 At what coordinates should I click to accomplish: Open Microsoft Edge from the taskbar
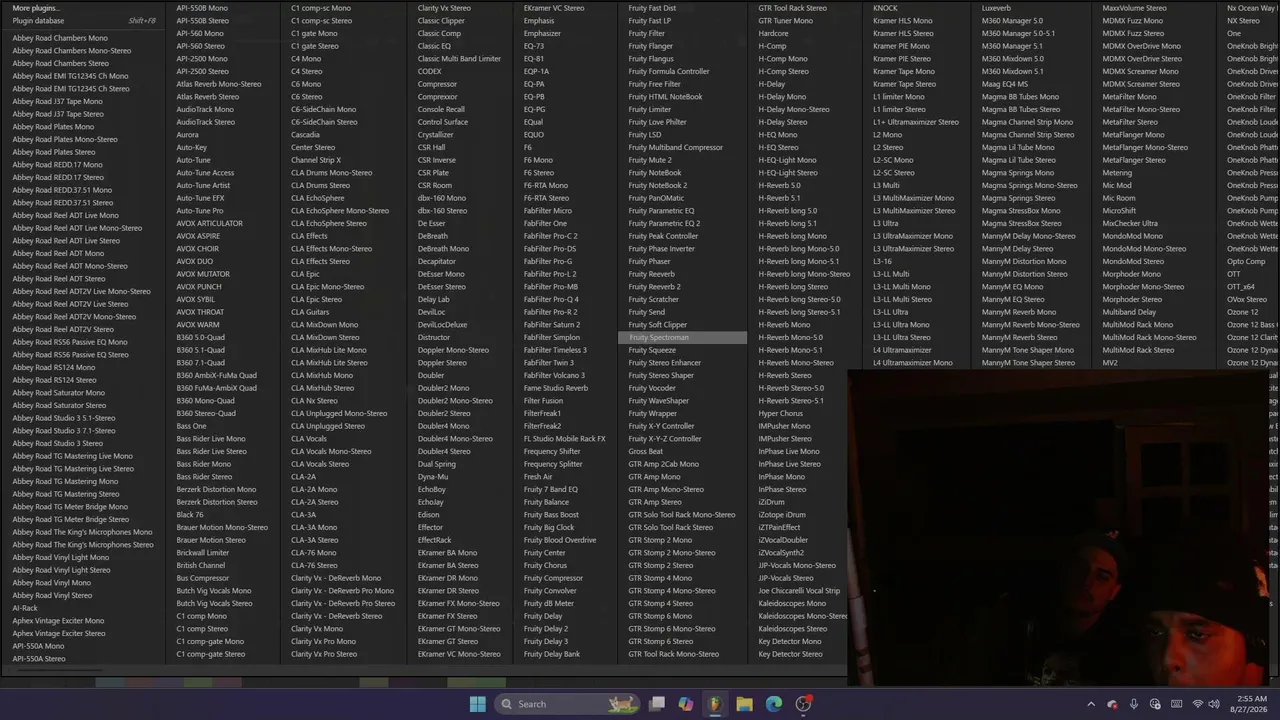click(774, 704)
